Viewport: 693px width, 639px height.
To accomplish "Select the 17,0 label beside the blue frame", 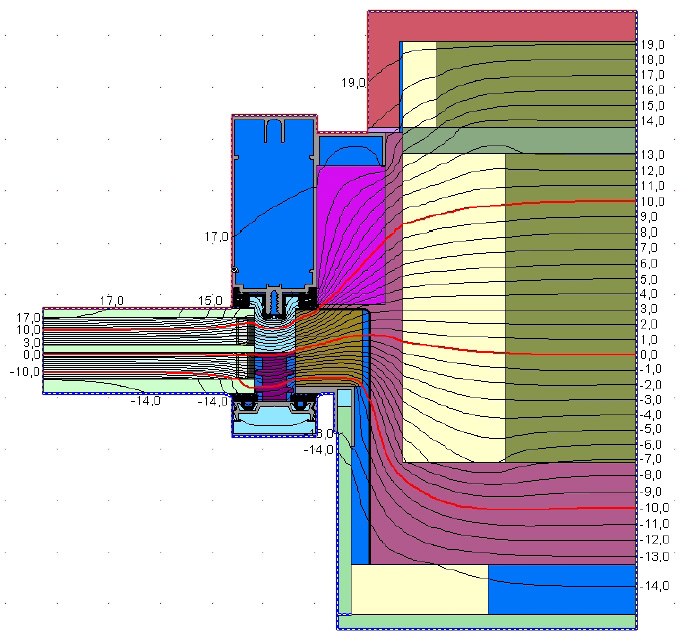I will [218, 237].
